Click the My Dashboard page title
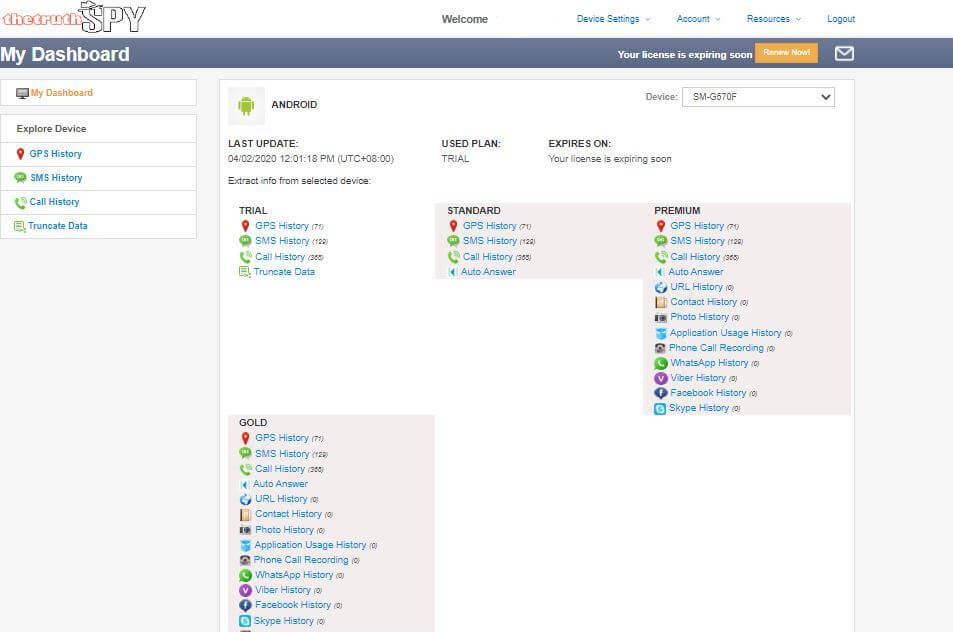 point(65,54)
